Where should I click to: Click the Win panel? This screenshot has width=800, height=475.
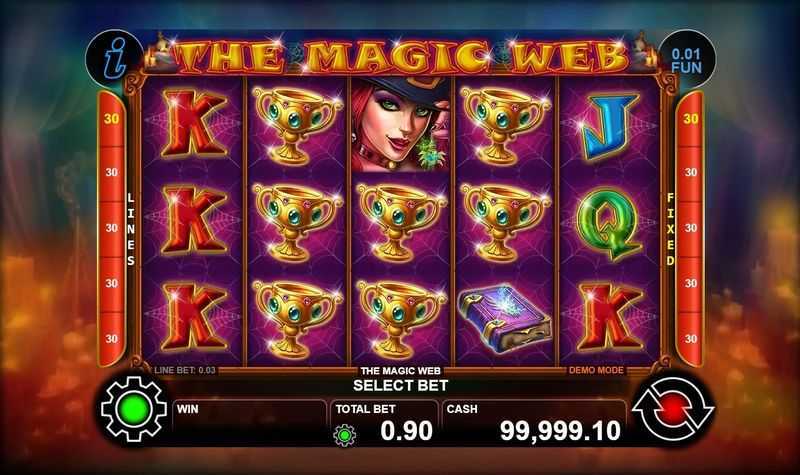pos(249,423)
